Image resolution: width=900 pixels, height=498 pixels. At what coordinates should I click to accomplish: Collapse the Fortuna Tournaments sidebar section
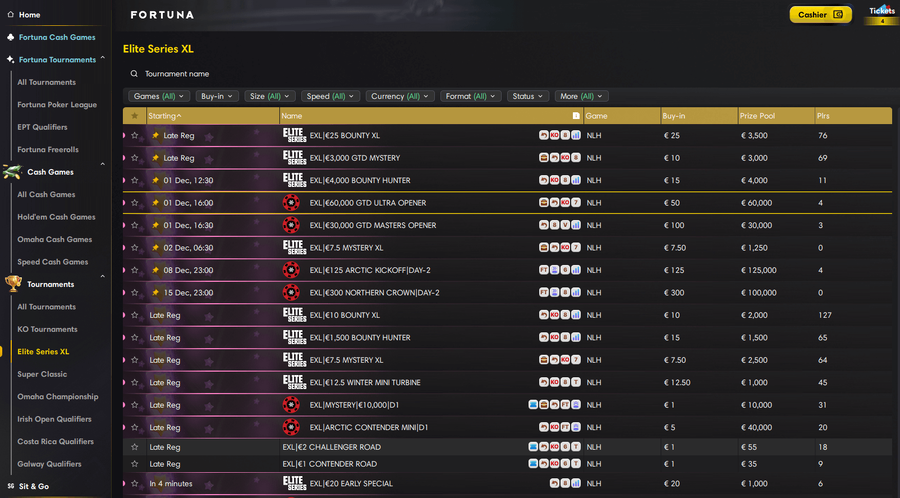pyautogui.click(x=103, y=59)
